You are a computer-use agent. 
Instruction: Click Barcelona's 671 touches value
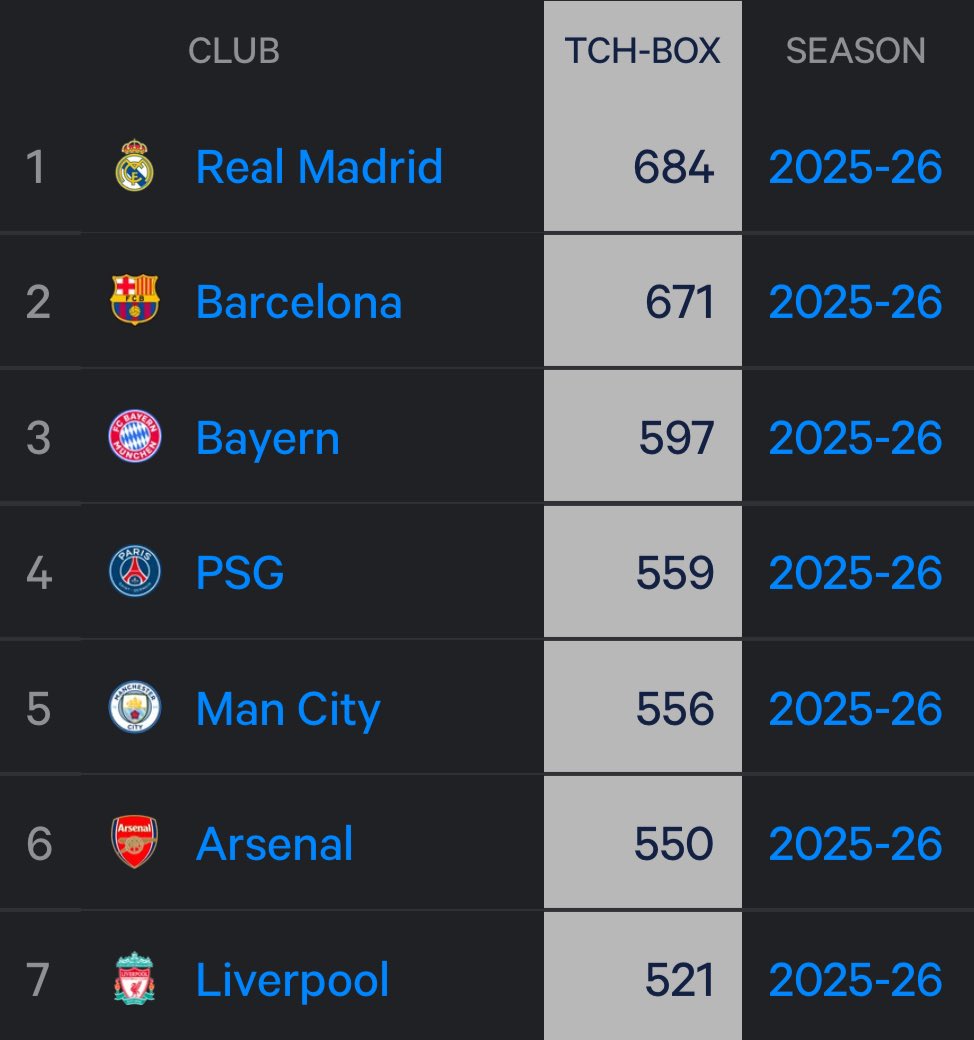pos(680,302)
